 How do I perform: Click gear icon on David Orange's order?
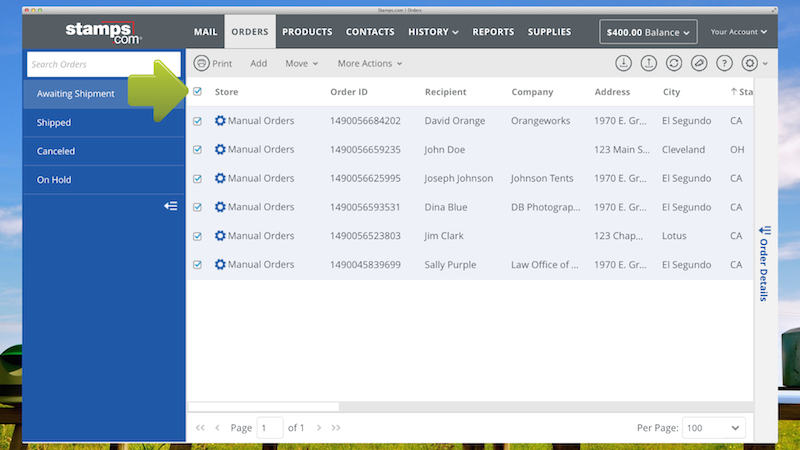(x=220, y=121)
